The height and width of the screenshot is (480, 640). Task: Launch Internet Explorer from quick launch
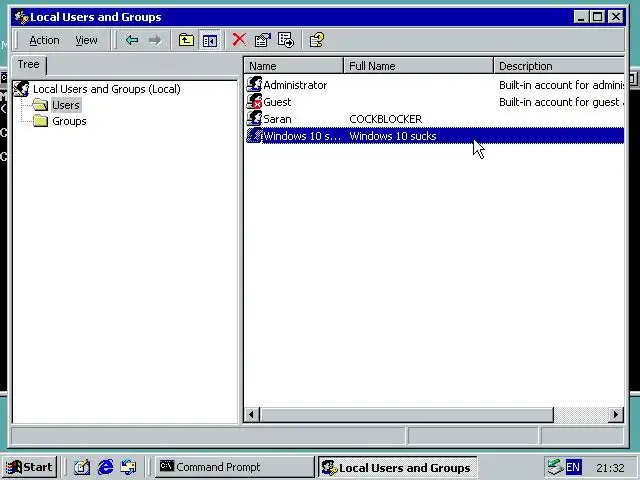(x=105, y=467)
